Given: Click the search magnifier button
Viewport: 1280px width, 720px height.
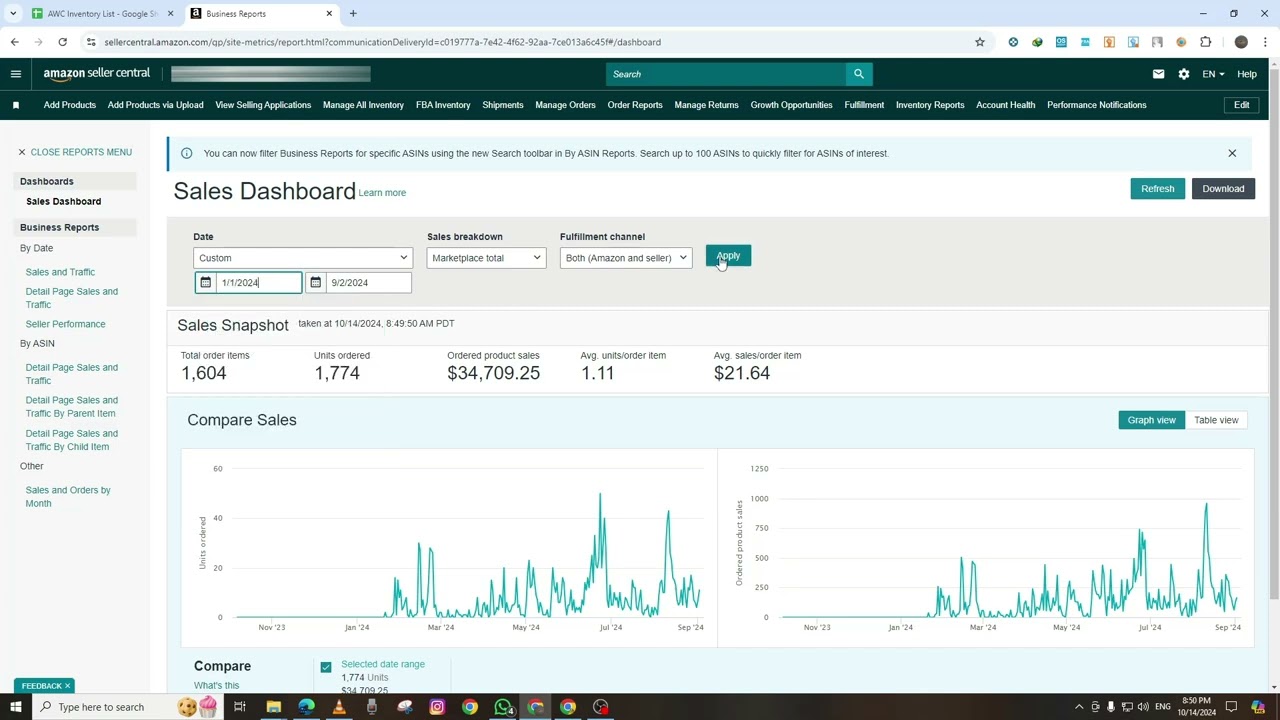Looking at the screenshot, I should pos(859,74).
